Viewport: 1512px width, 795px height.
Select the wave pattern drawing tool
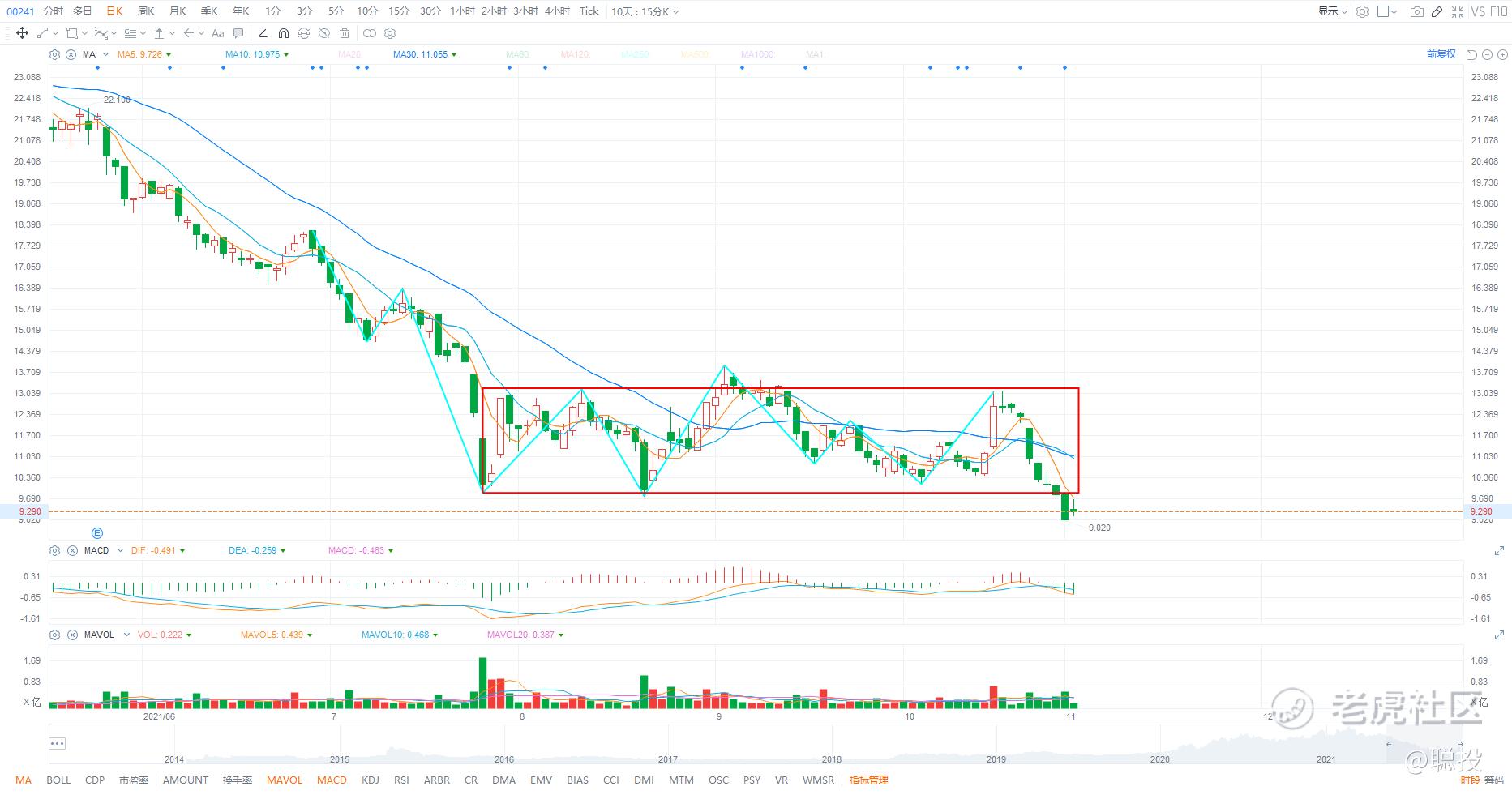click(x=101, y=33)
